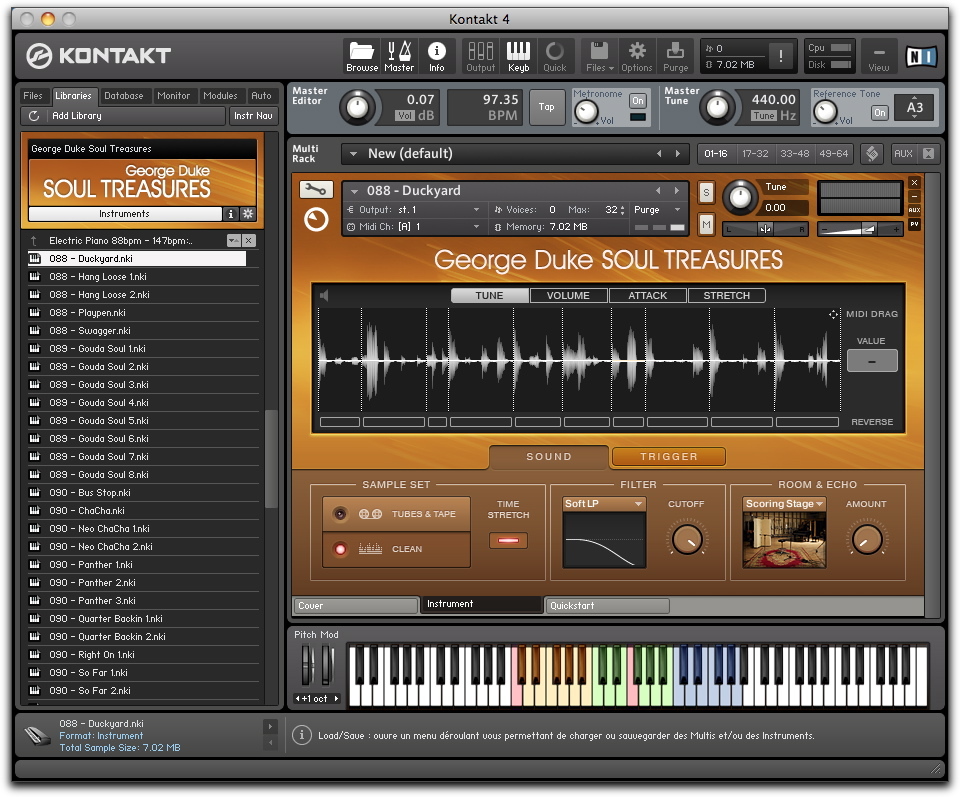Switch to the TRIGGER page tab

point(669,457)
